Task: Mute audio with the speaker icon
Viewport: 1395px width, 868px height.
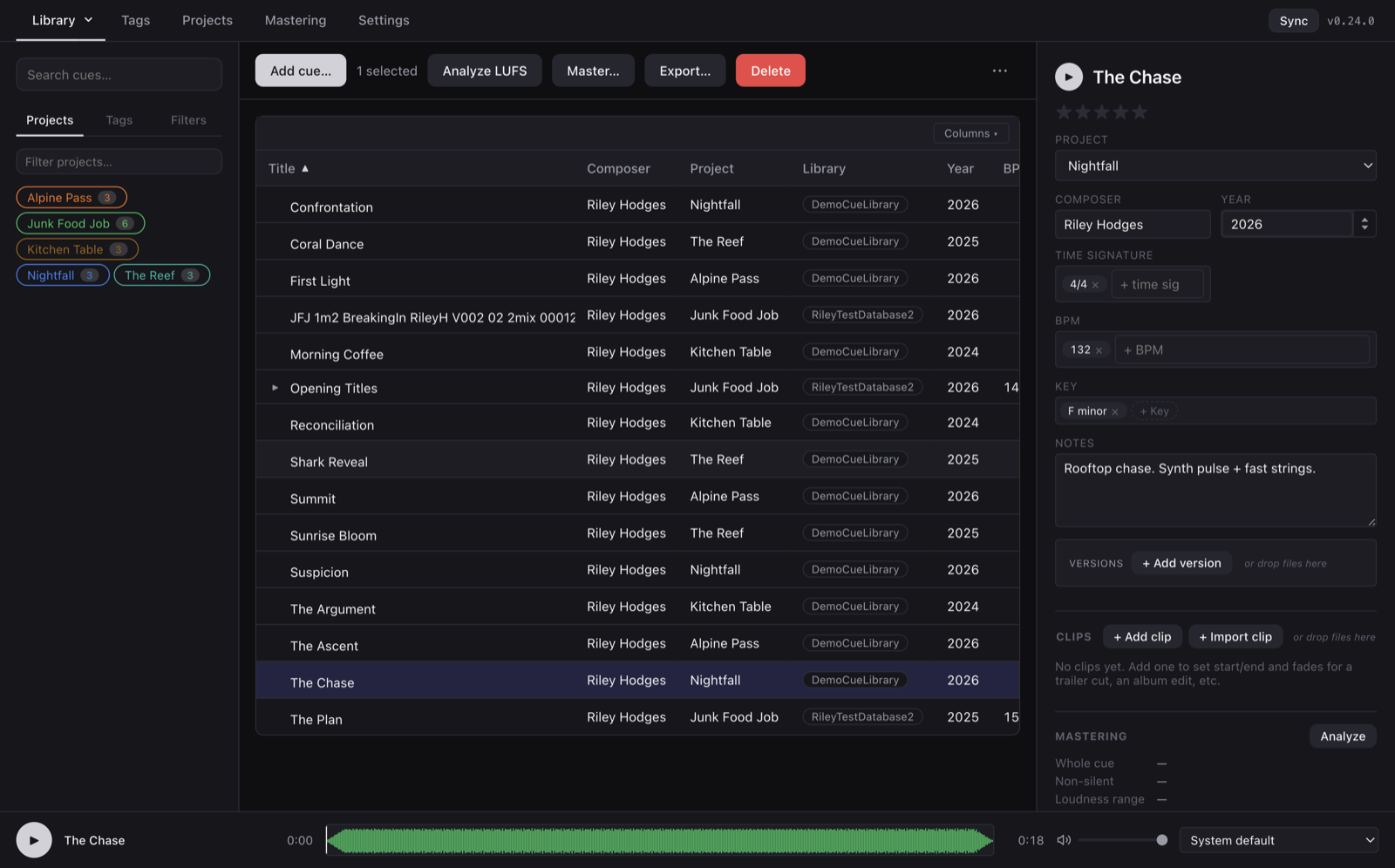Action: [x=1064, y=840]
